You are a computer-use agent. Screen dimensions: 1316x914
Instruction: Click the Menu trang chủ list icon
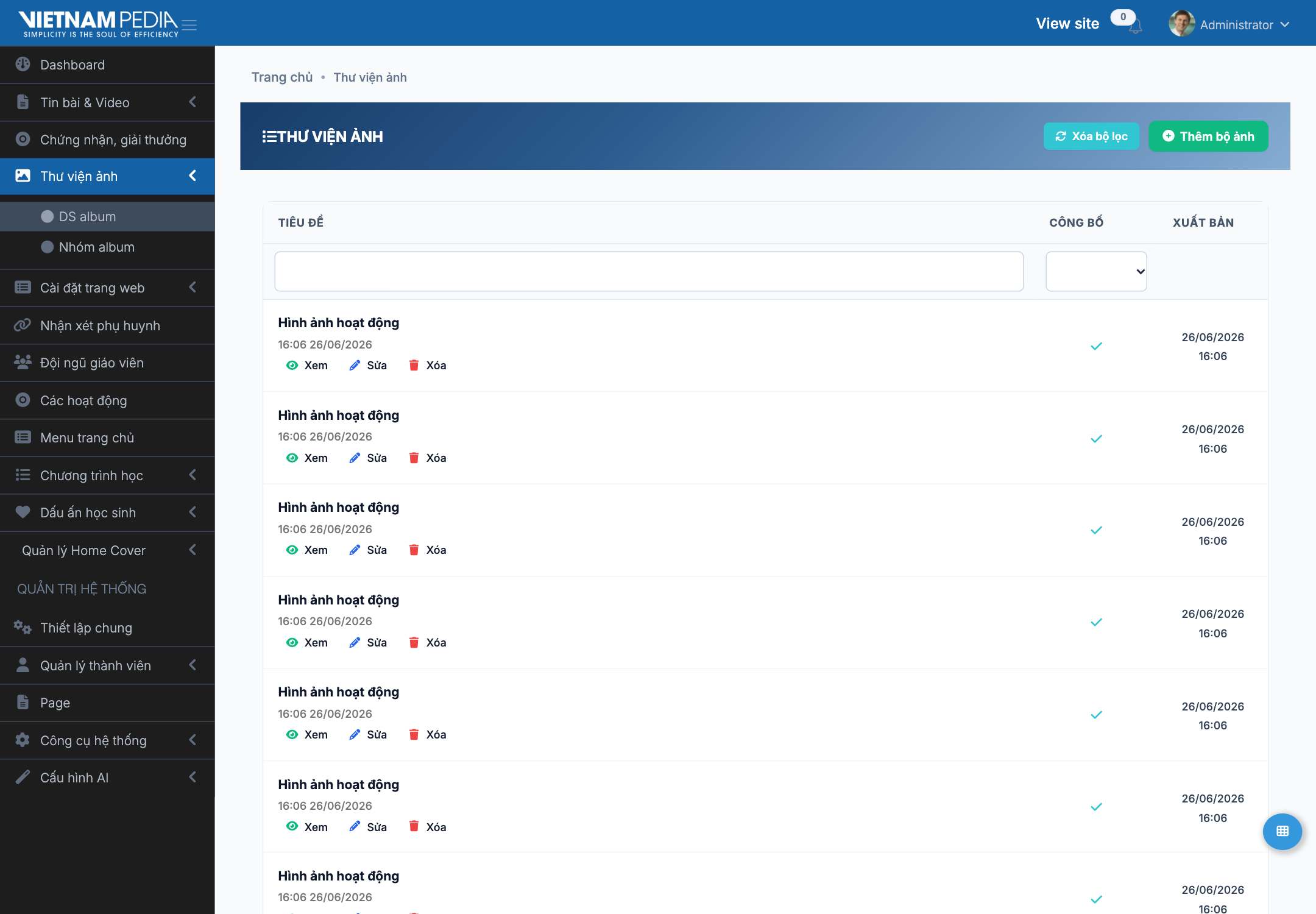23,438
